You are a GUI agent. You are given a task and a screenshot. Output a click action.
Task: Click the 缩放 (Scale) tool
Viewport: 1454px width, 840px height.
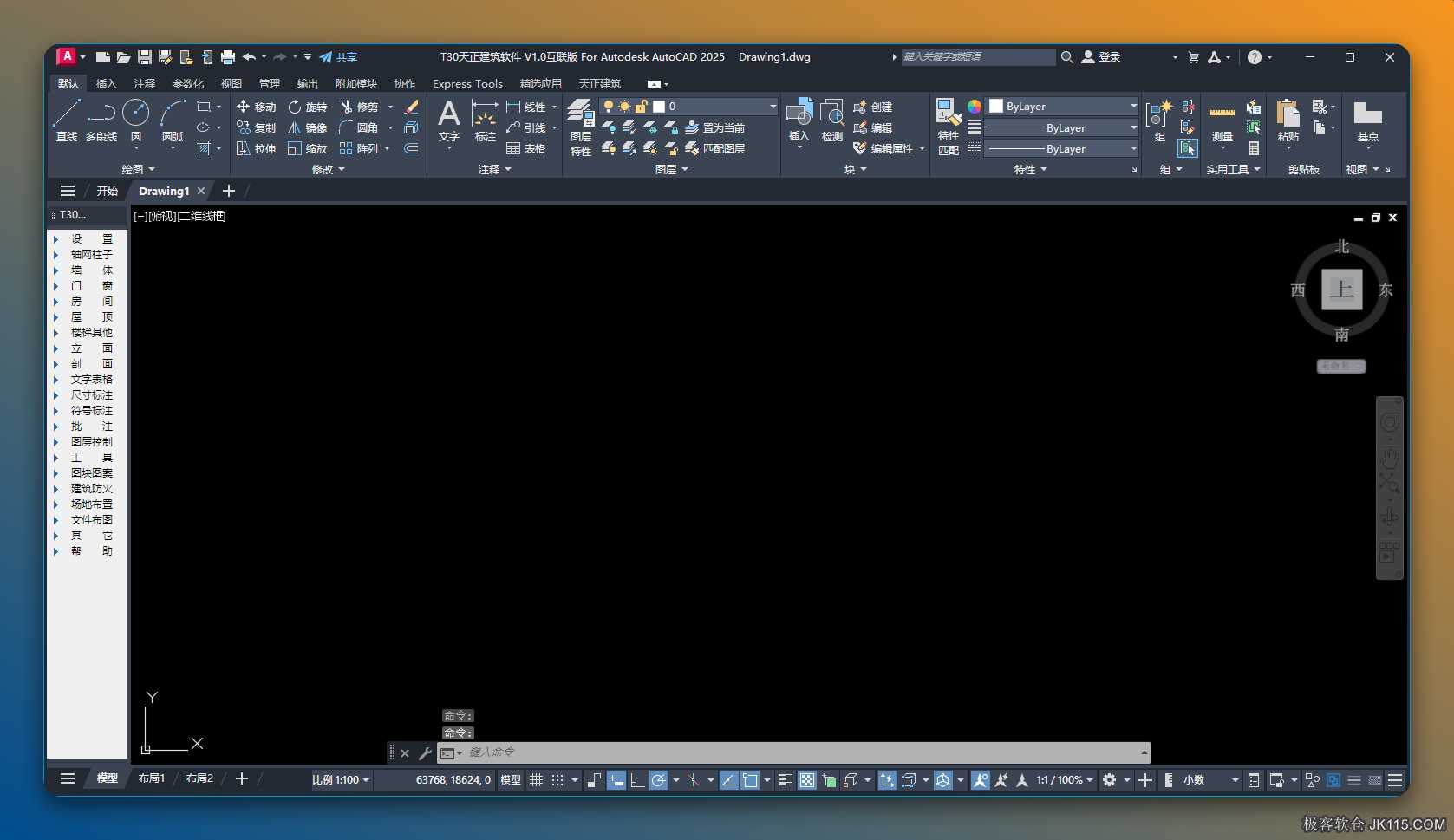307,148
